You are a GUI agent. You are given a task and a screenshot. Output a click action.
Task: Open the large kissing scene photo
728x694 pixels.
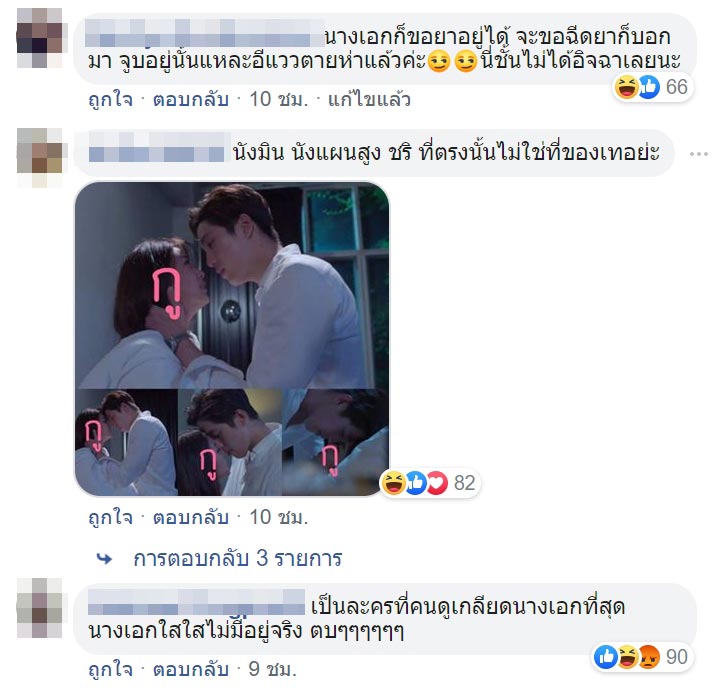click(x=232, y=285)
